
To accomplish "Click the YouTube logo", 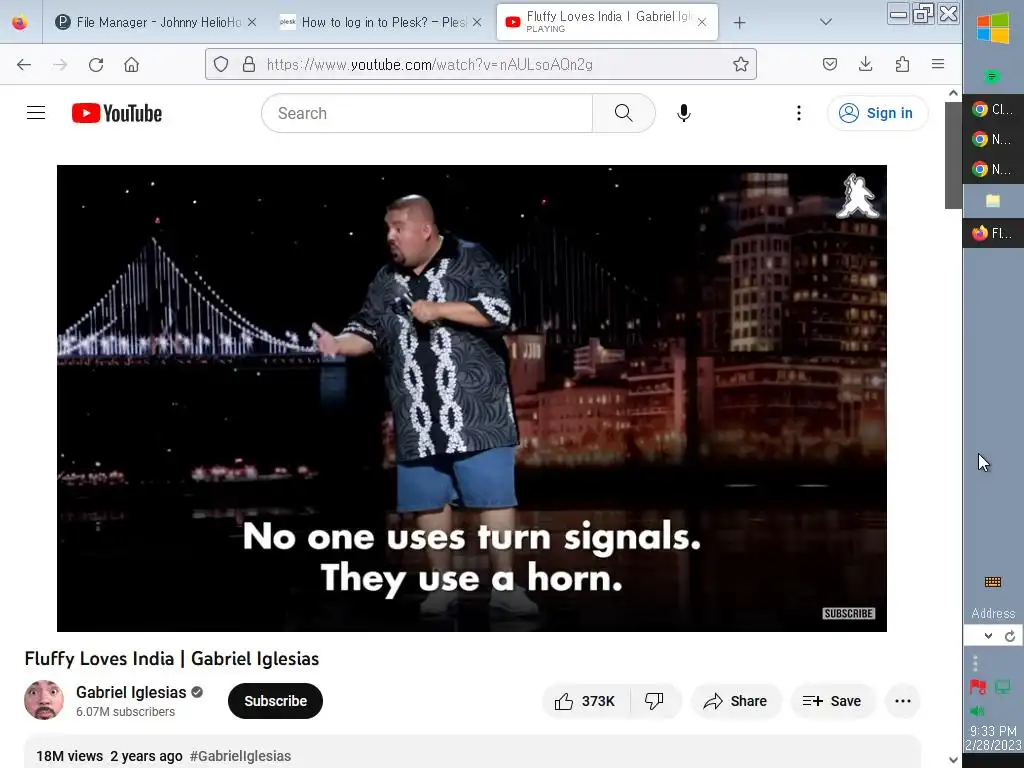I will tap(117, 113).
